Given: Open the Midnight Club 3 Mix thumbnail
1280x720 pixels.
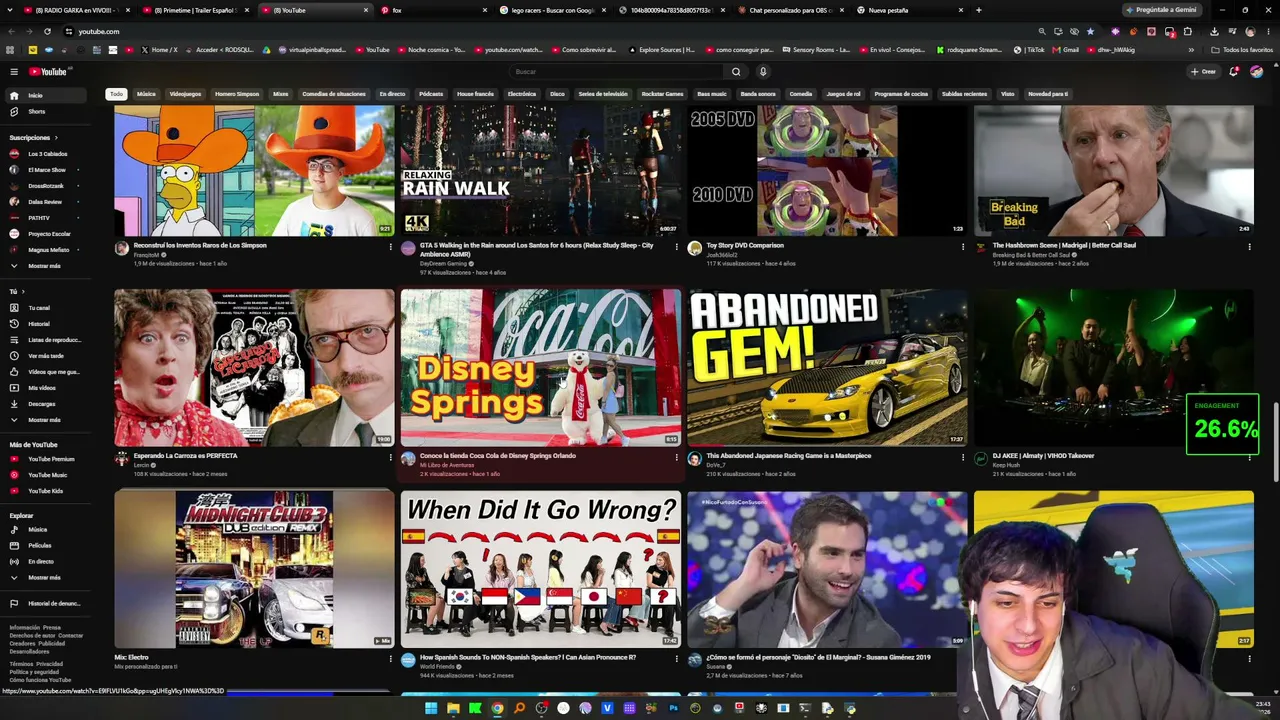Looking at the screenshot, I should pos(254,569).
